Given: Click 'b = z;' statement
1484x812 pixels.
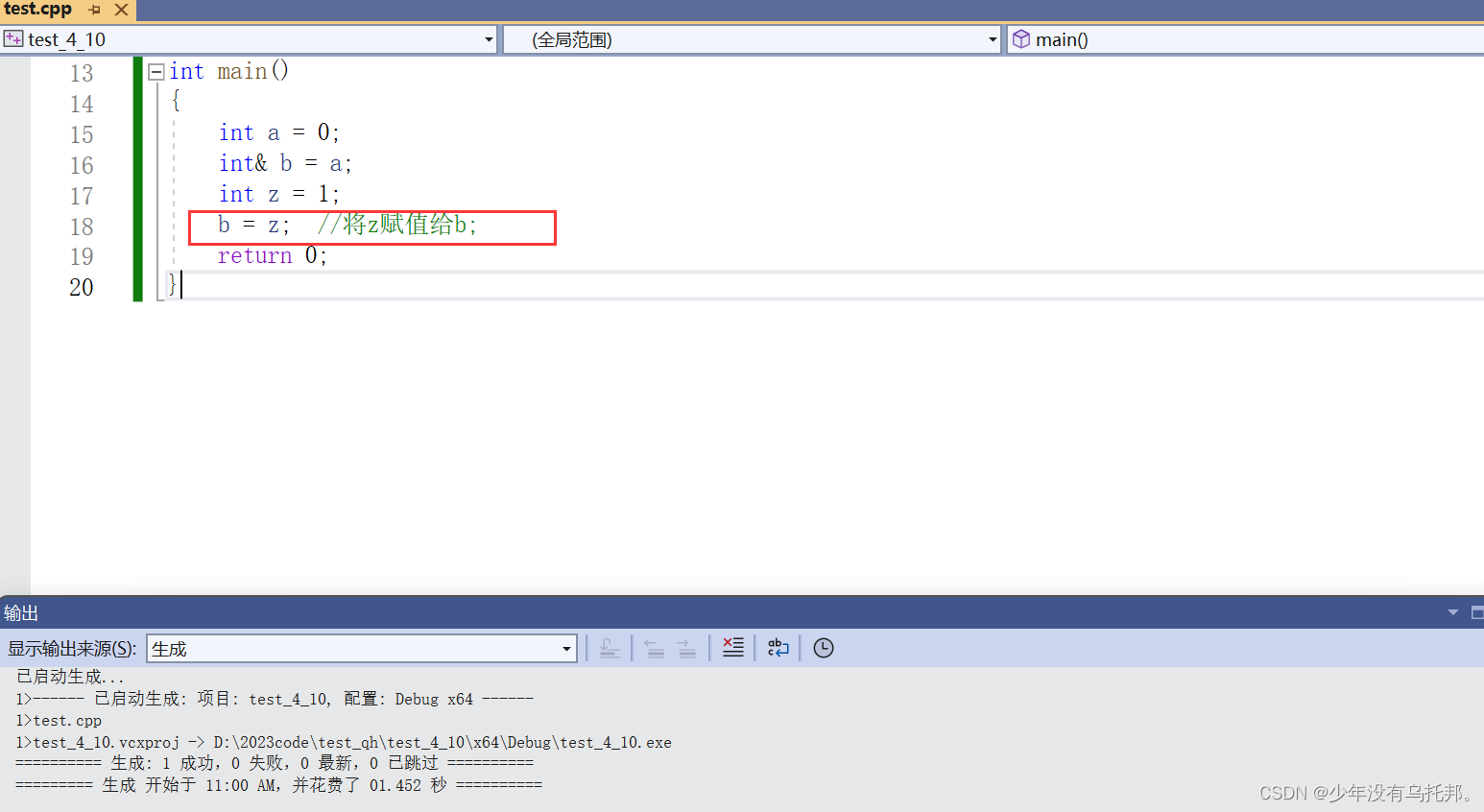Looking at the screenshot, I should pyautogui.click(x=253, y=225).
